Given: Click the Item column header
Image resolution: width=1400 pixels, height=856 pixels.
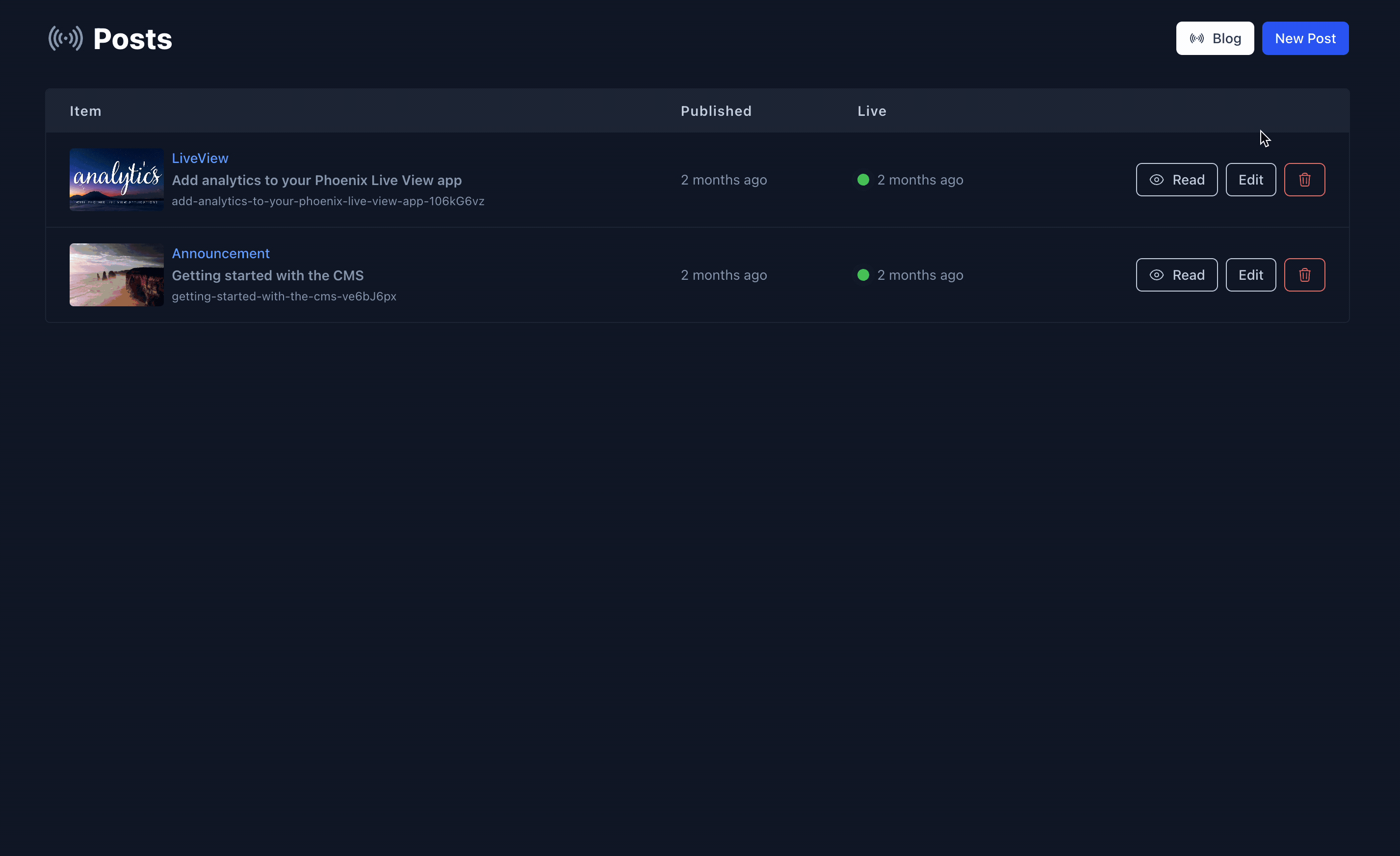Looking at the screenshot, I should click(x=85, y=111).
